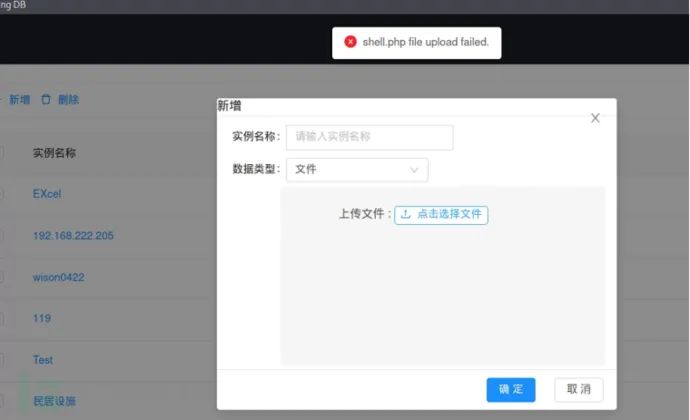Focus the 实例名称 input field

click(370, 137)
